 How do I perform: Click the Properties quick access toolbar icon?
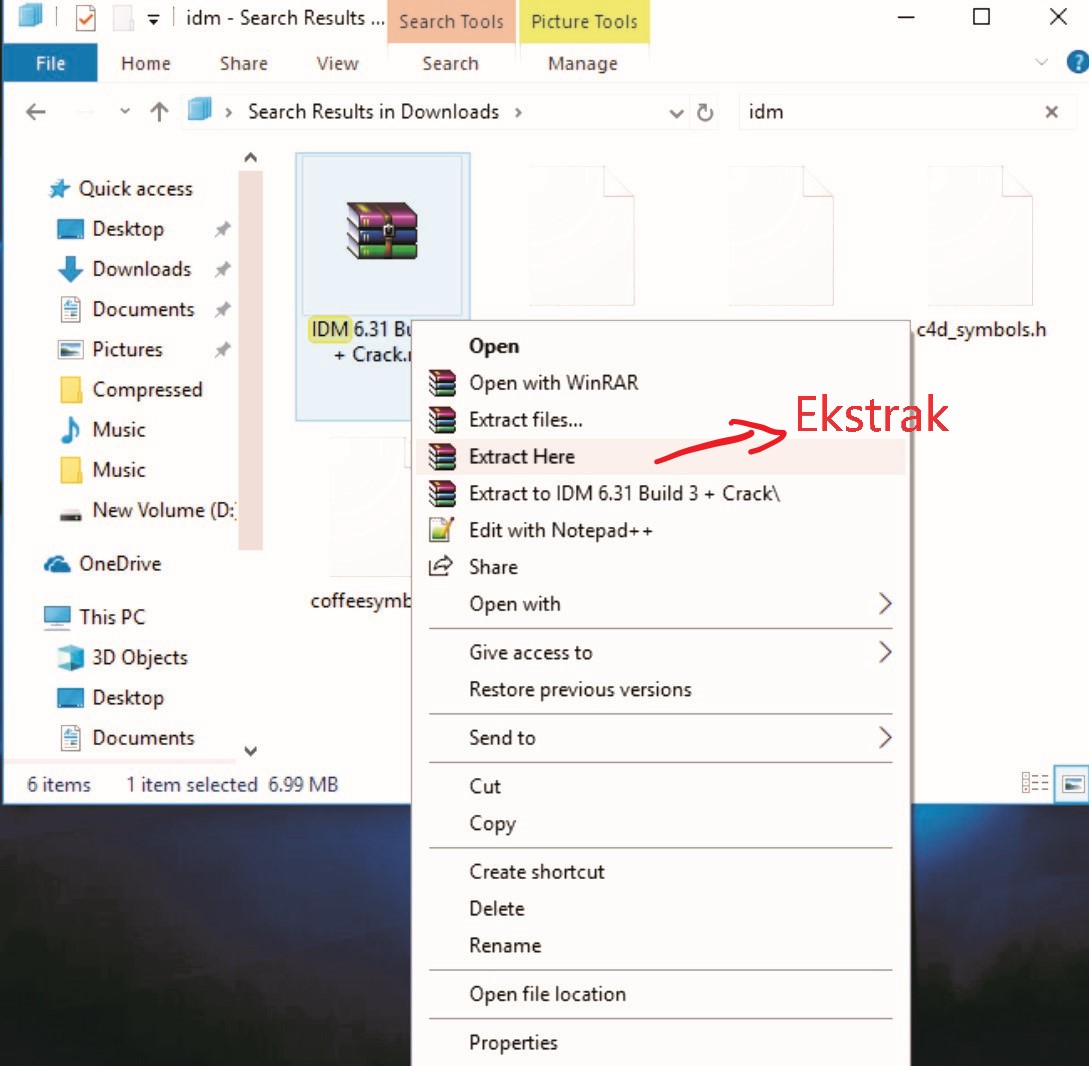pyautogui.click(x=85, y=19)
